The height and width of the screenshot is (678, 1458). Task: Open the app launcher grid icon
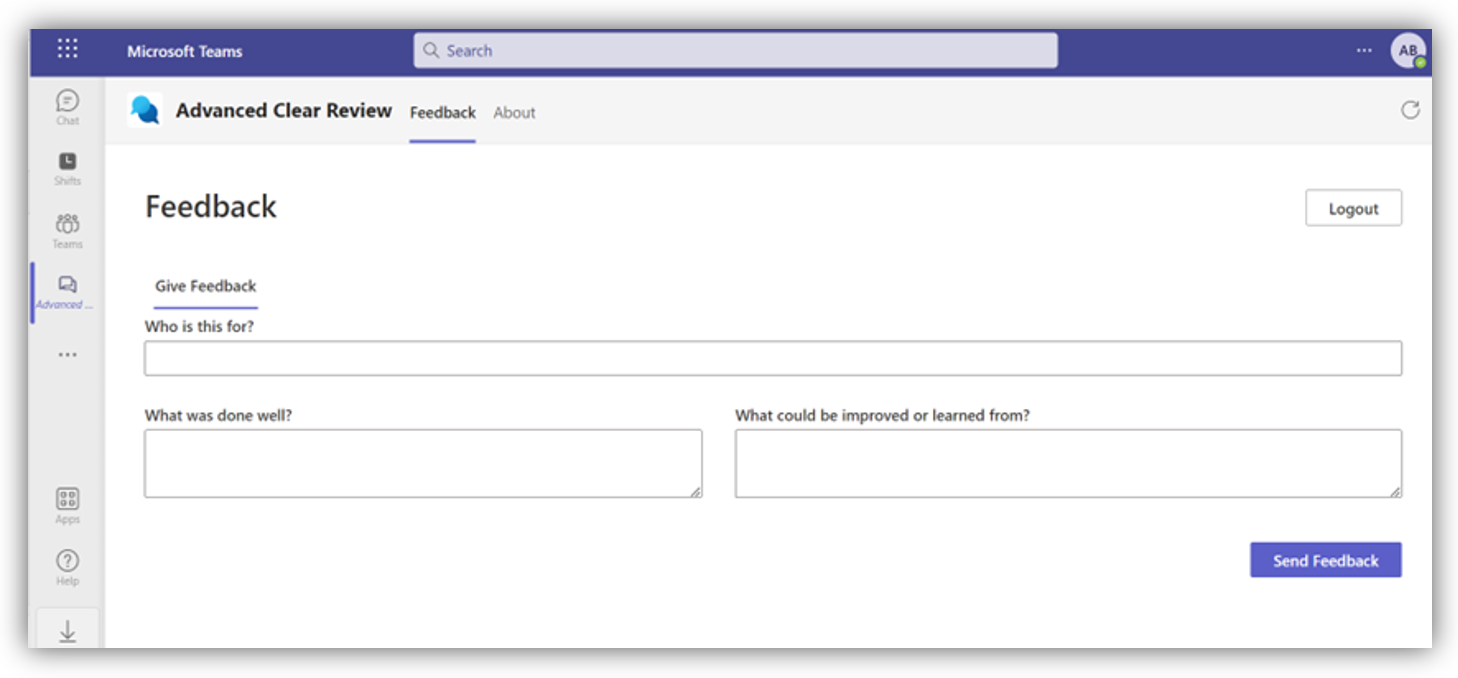(x=67, y=49)
